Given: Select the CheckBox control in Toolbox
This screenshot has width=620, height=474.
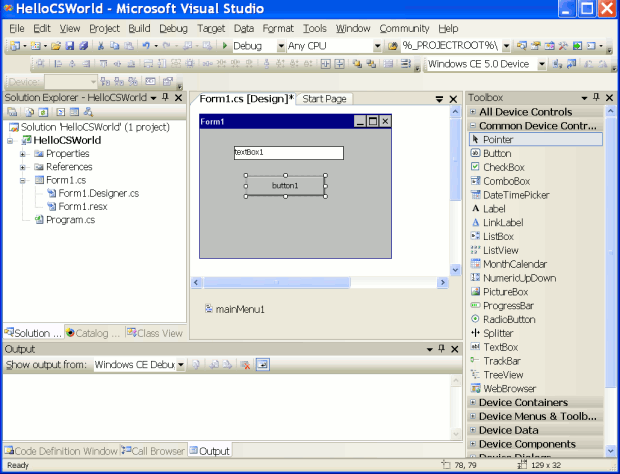Looking at the screenshot, I should tap(503, 167).
